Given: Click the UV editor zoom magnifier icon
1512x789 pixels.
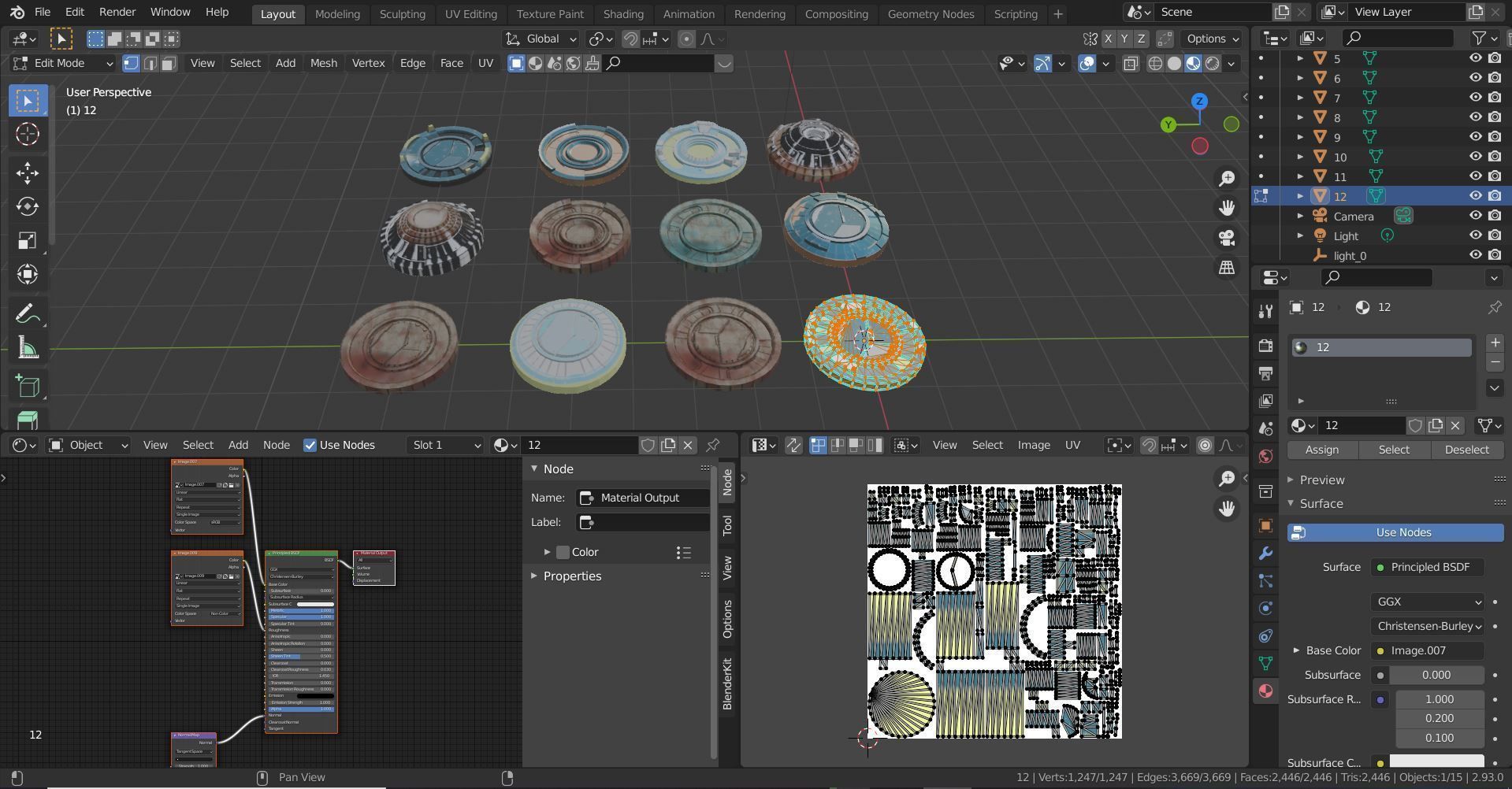Looking at the screenshot, I should 1227,479.
